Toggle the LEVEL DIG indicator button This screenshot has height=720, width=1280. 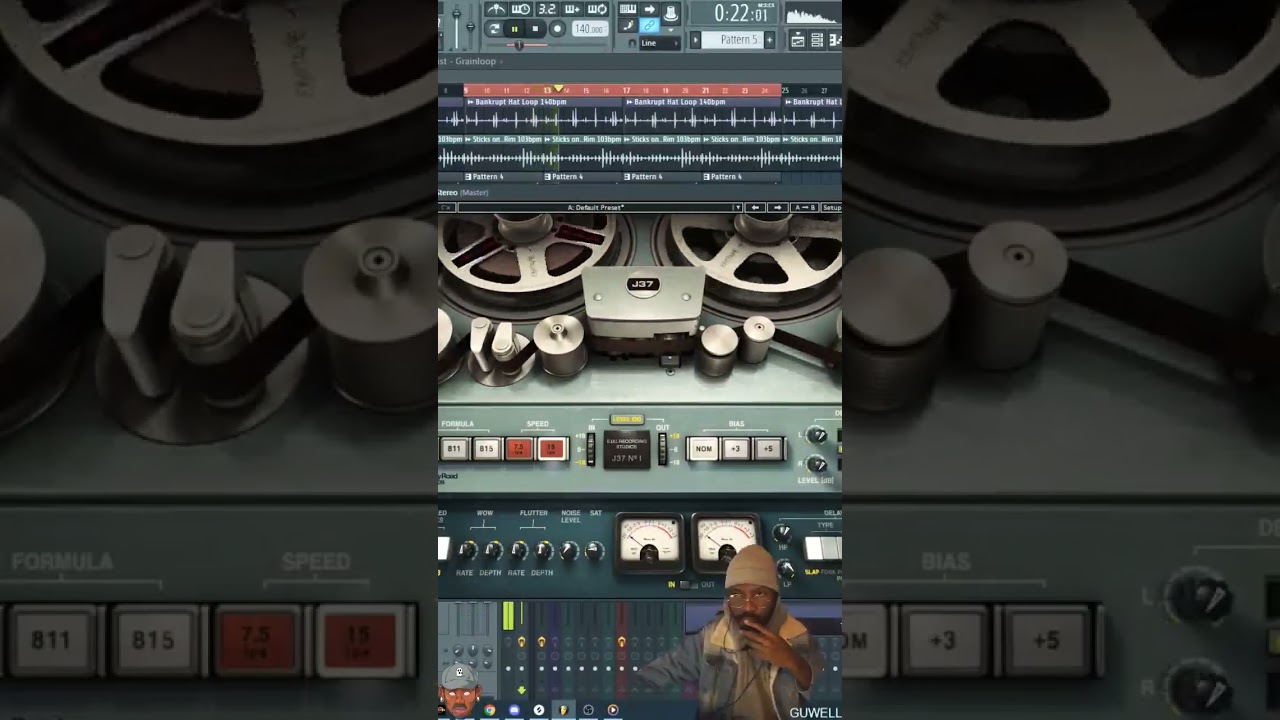[627, 420]
